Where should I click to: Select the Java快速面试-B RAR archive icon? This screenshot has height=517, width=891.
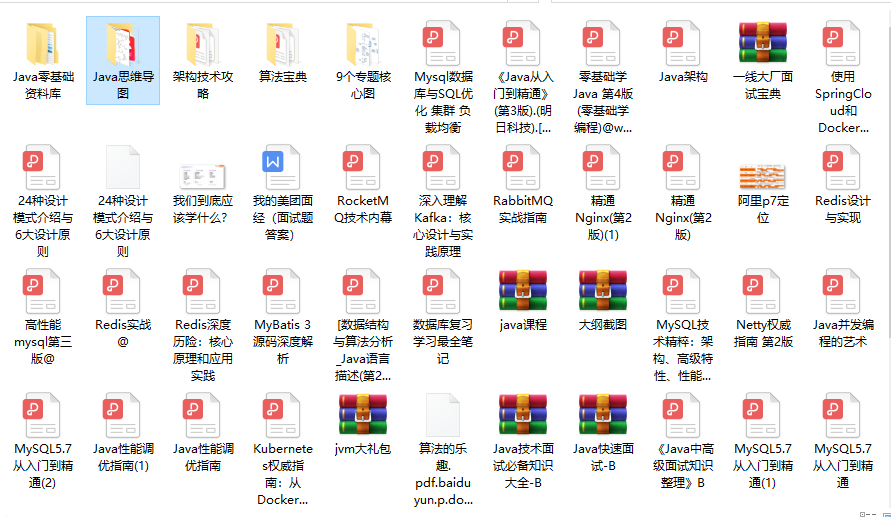click(x=603, y=414)
